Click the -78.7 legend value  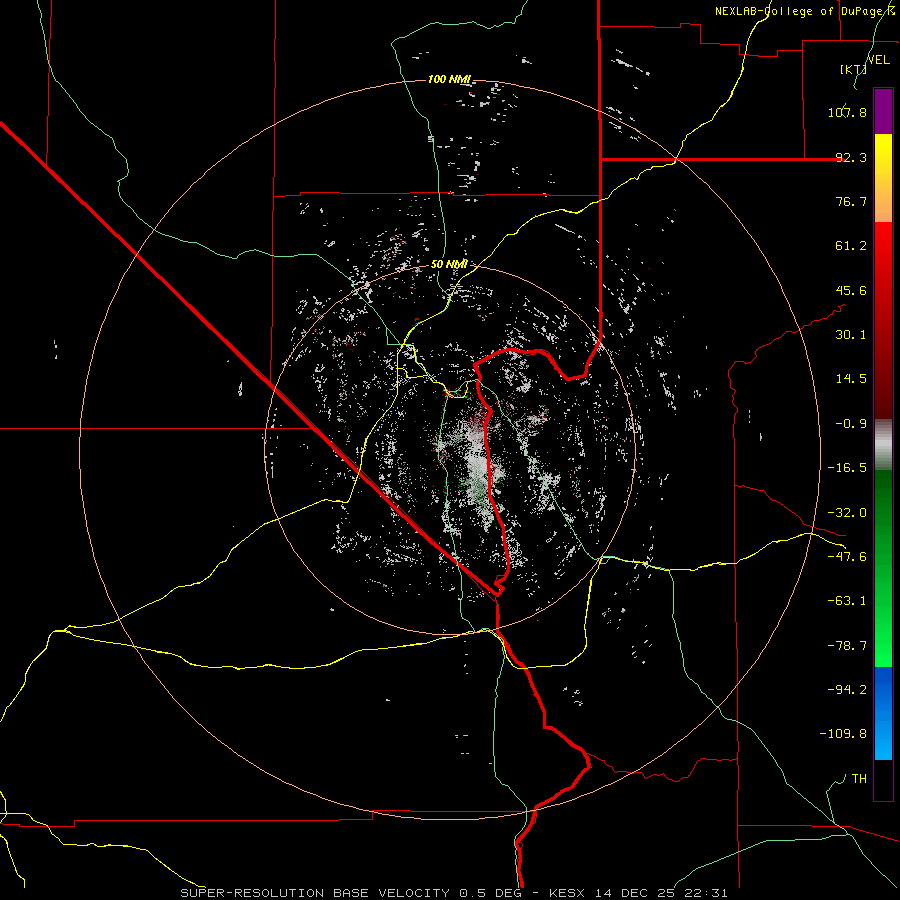tap(847, 646)
